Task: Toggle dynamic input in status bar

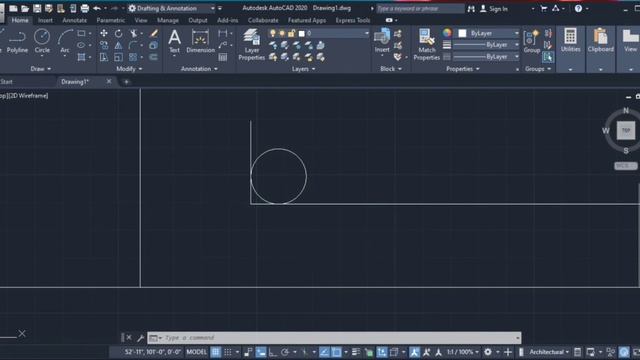Action: [260, 352]
